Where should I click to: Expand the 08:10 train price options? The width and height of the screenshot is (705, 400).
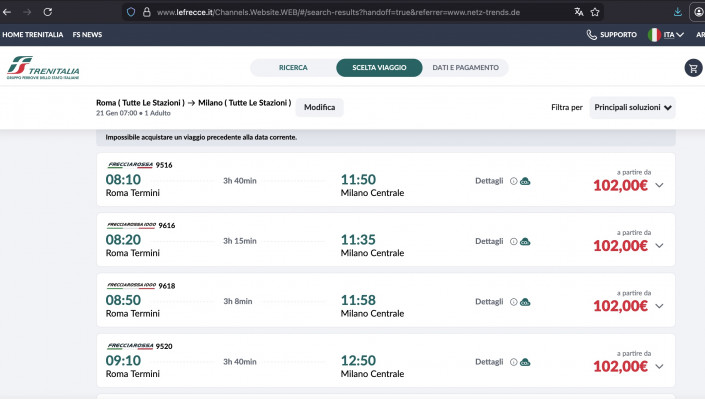659,185
